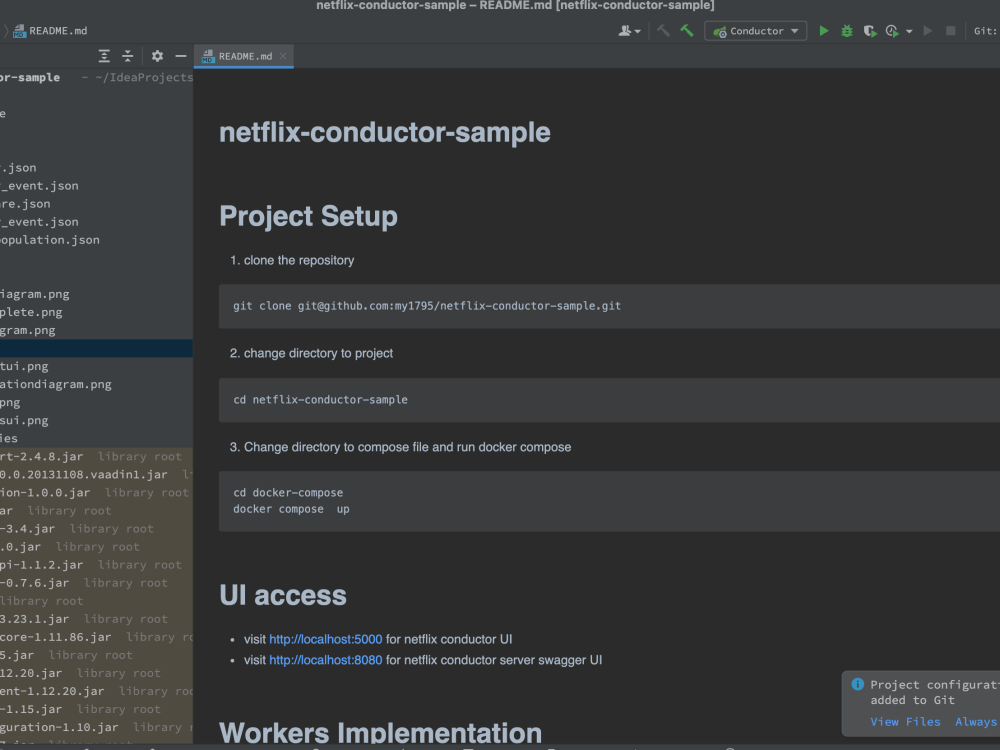The height and width of the screenshot is (750, 1000).
Task: Select the project root 'or-sample' tree row
Action: 96,77
